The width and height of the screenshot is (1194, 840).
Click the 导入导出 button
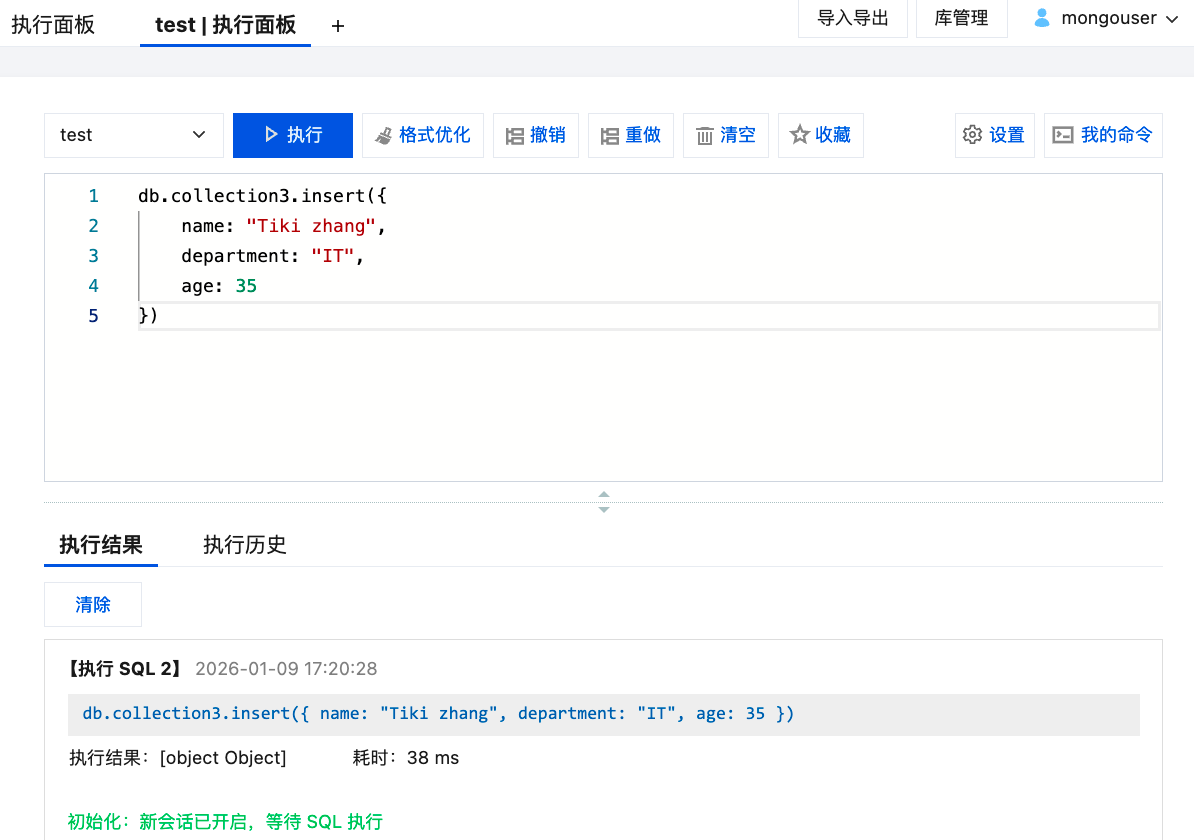pyautogui.click(x=853, y=18)
